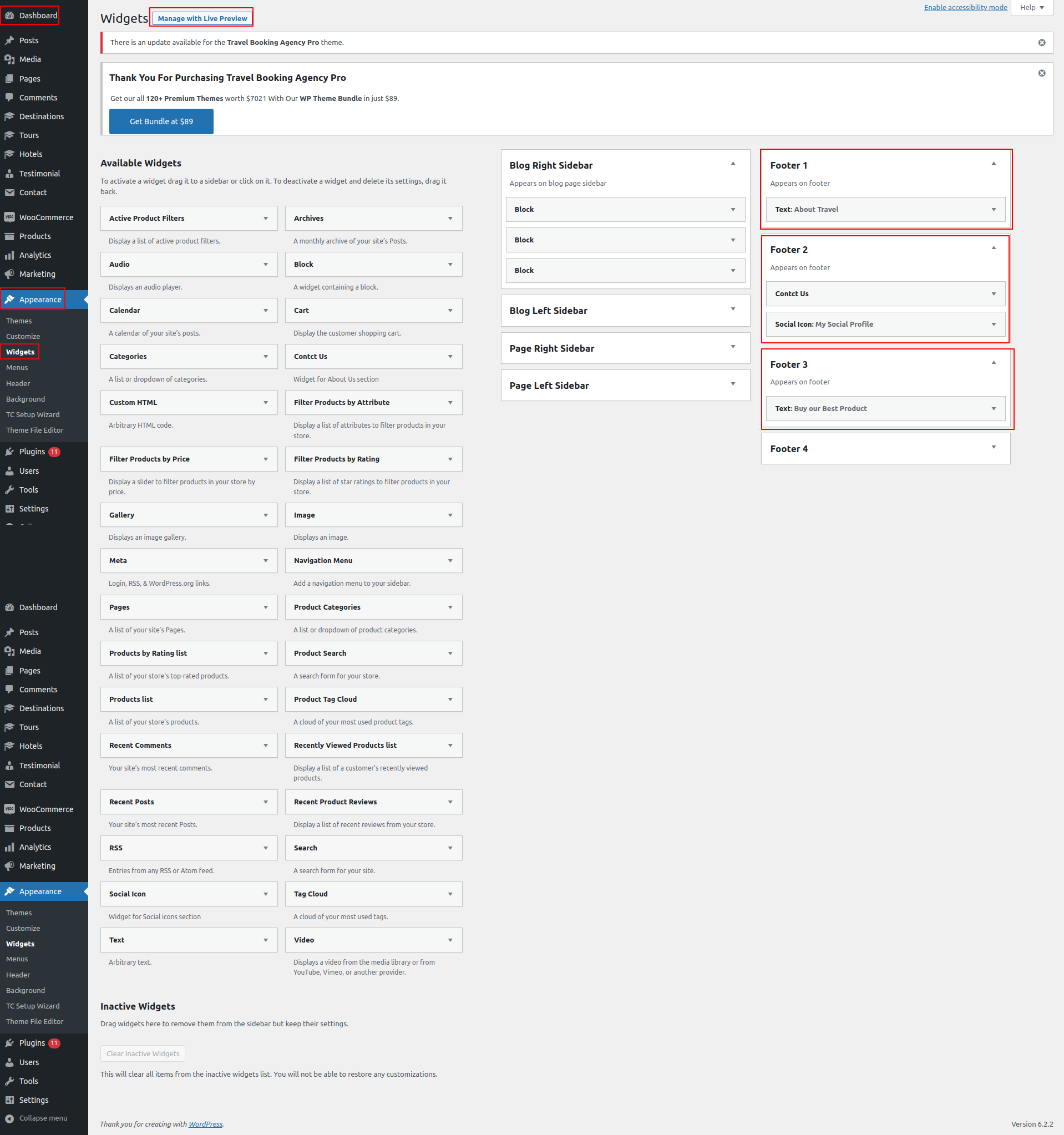Viewport: 1064px width, 1135px height.
Task: Click the Collapse menu arrow icon
Action: click(9, 1118)
